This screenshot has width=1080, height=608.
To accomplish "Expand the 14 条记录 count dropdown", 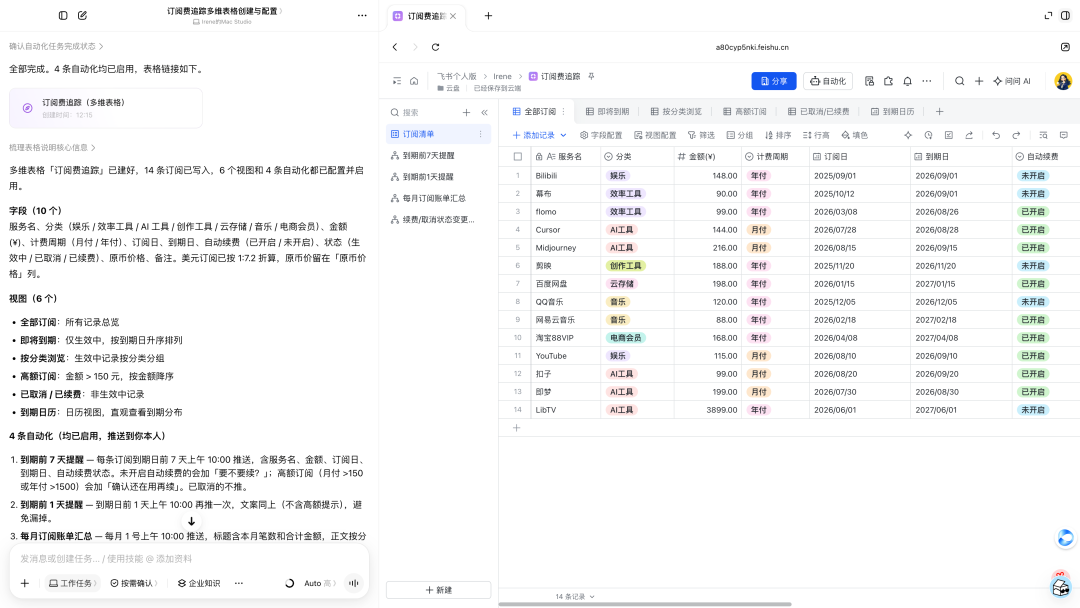I will pos(592,597).
